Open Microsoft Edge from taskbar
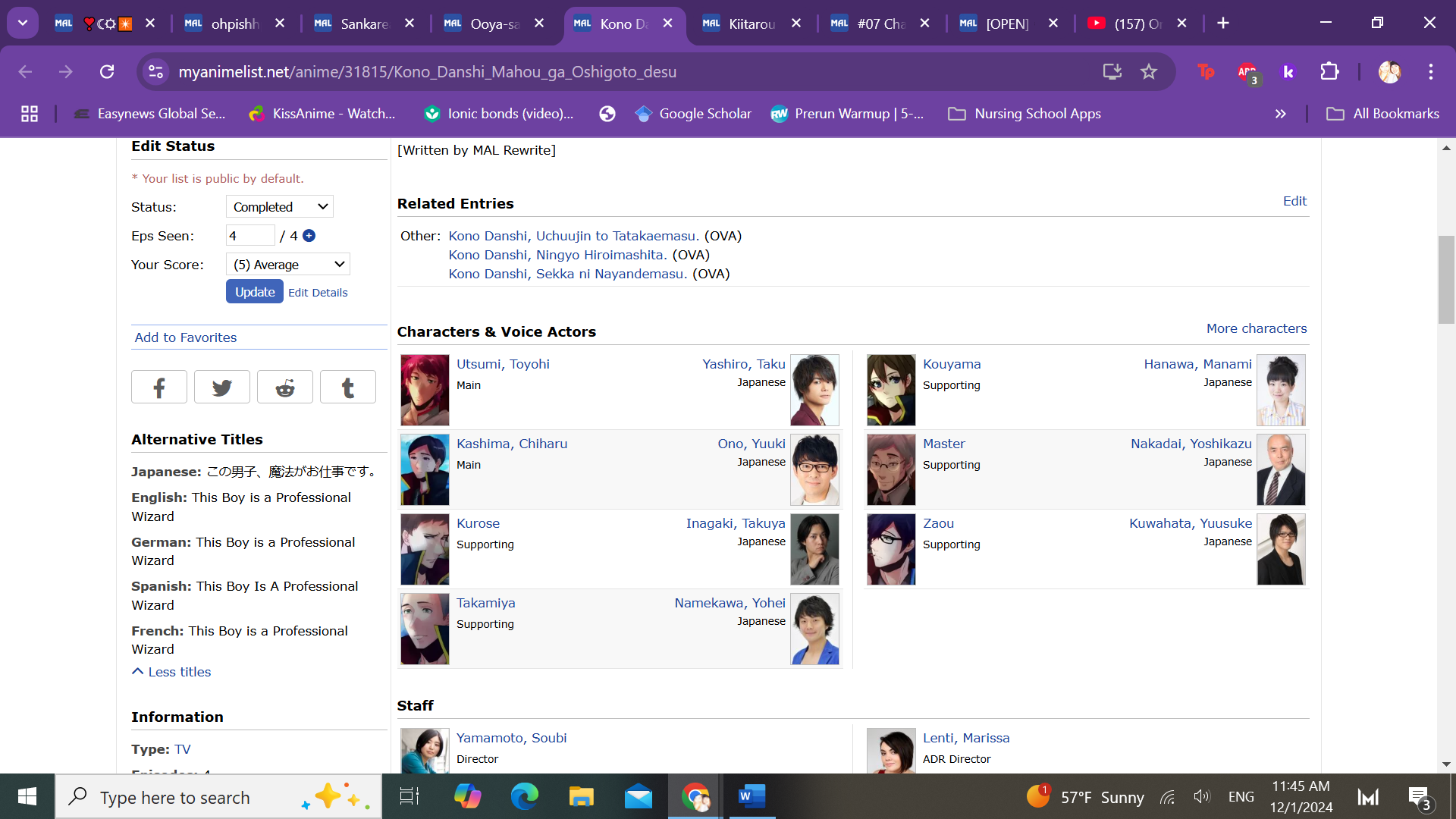Image resolution: width=1456 pixels, height=819 pixels. point(524,796)
